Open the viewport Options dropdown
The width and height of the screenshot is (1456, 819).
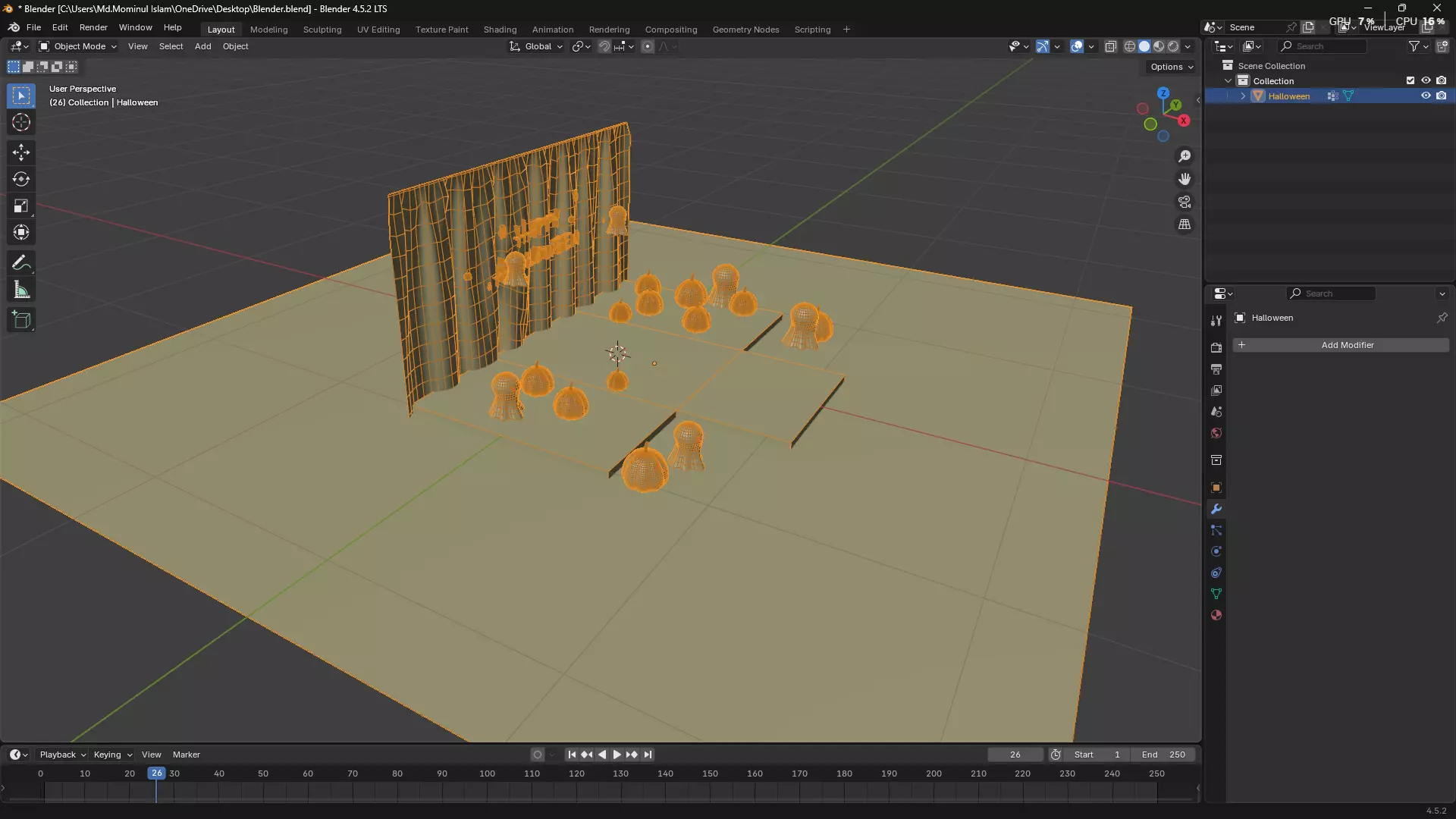[1172, 67]
